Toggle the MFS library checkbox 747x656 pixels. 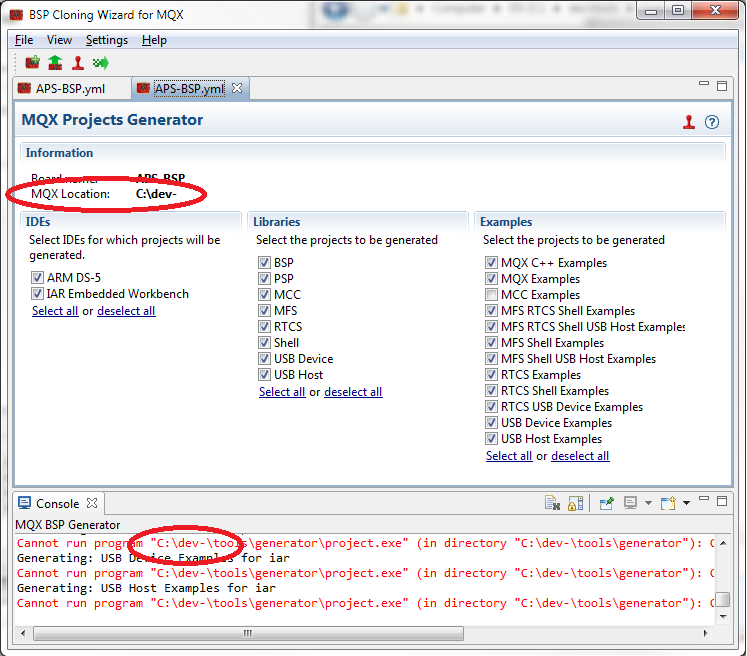point(264,311)
